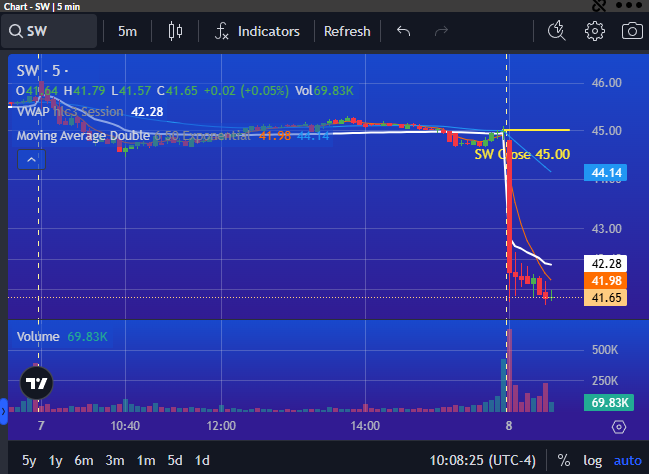Select the 1m time range

point(146,460)
